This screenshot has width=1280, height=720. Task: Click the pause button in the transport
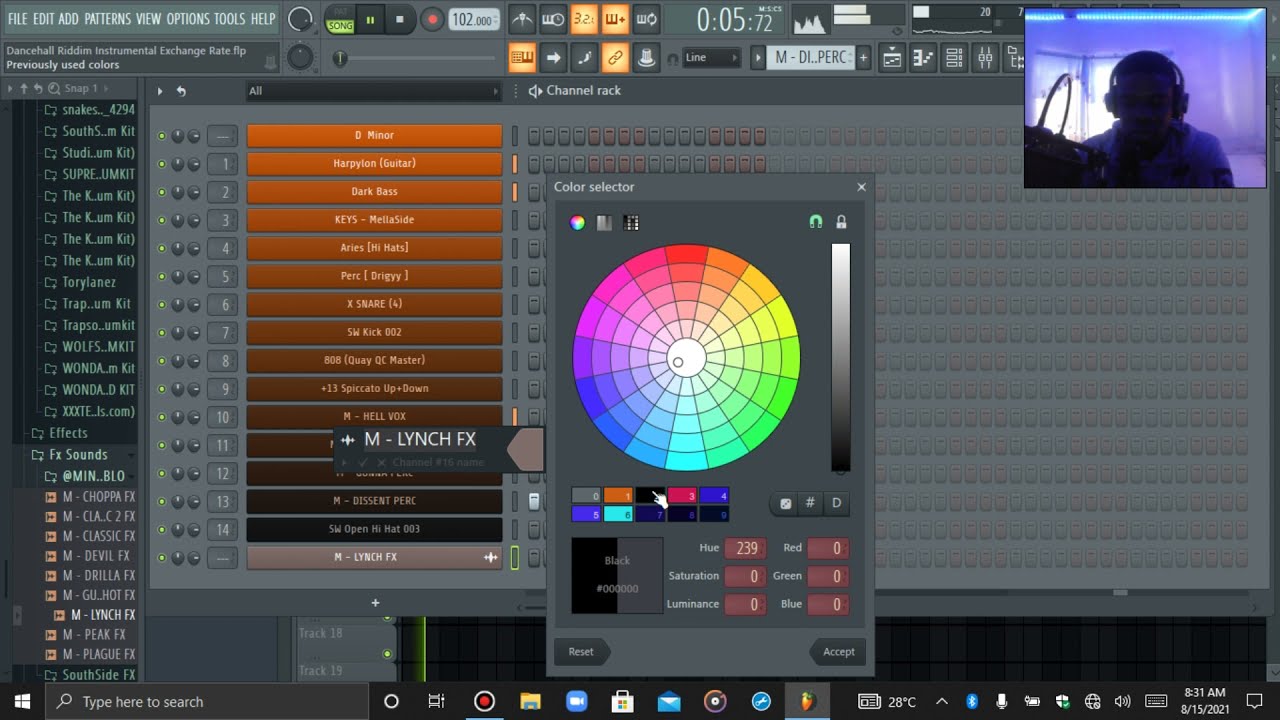click(370, 19)
